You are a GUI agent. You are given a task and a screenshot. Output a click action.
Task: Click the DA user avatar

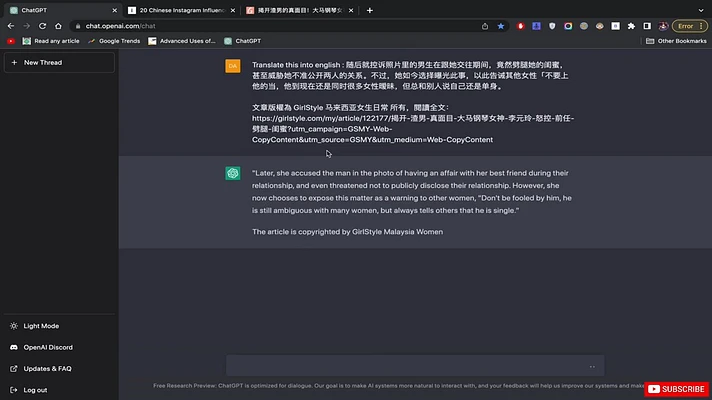233,66
